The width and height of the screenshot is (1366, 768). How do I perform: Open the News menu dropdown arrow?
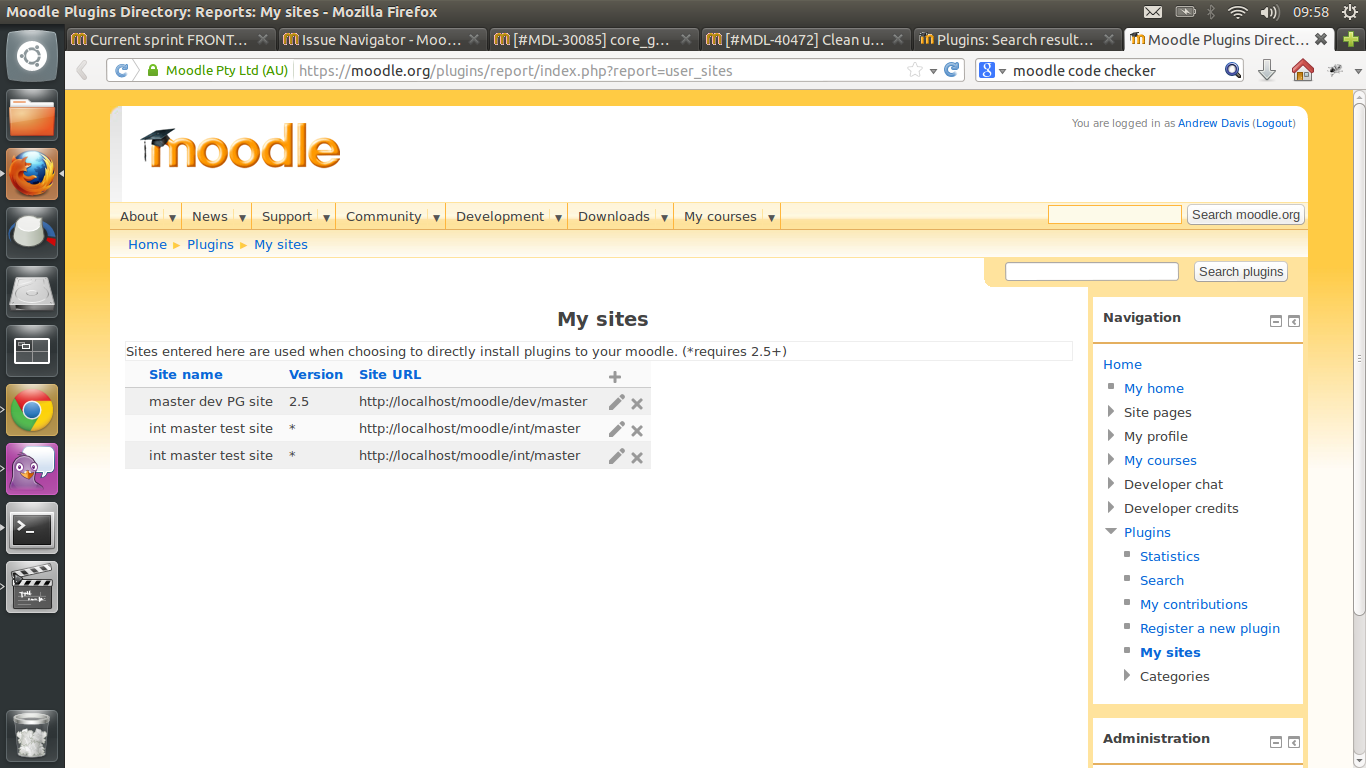242,217
